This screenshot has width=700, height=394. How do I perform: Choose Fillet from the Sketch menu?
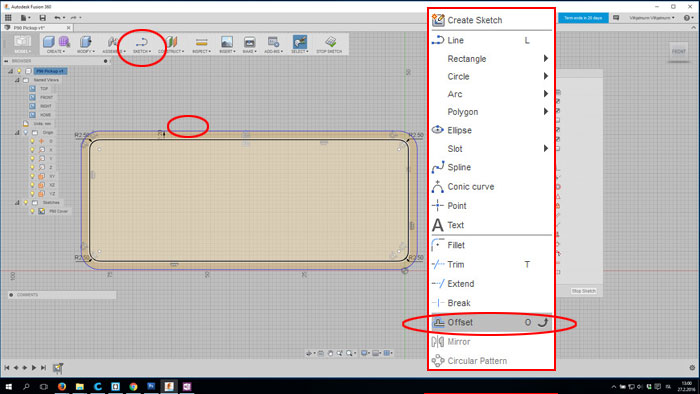pos(491,245)
